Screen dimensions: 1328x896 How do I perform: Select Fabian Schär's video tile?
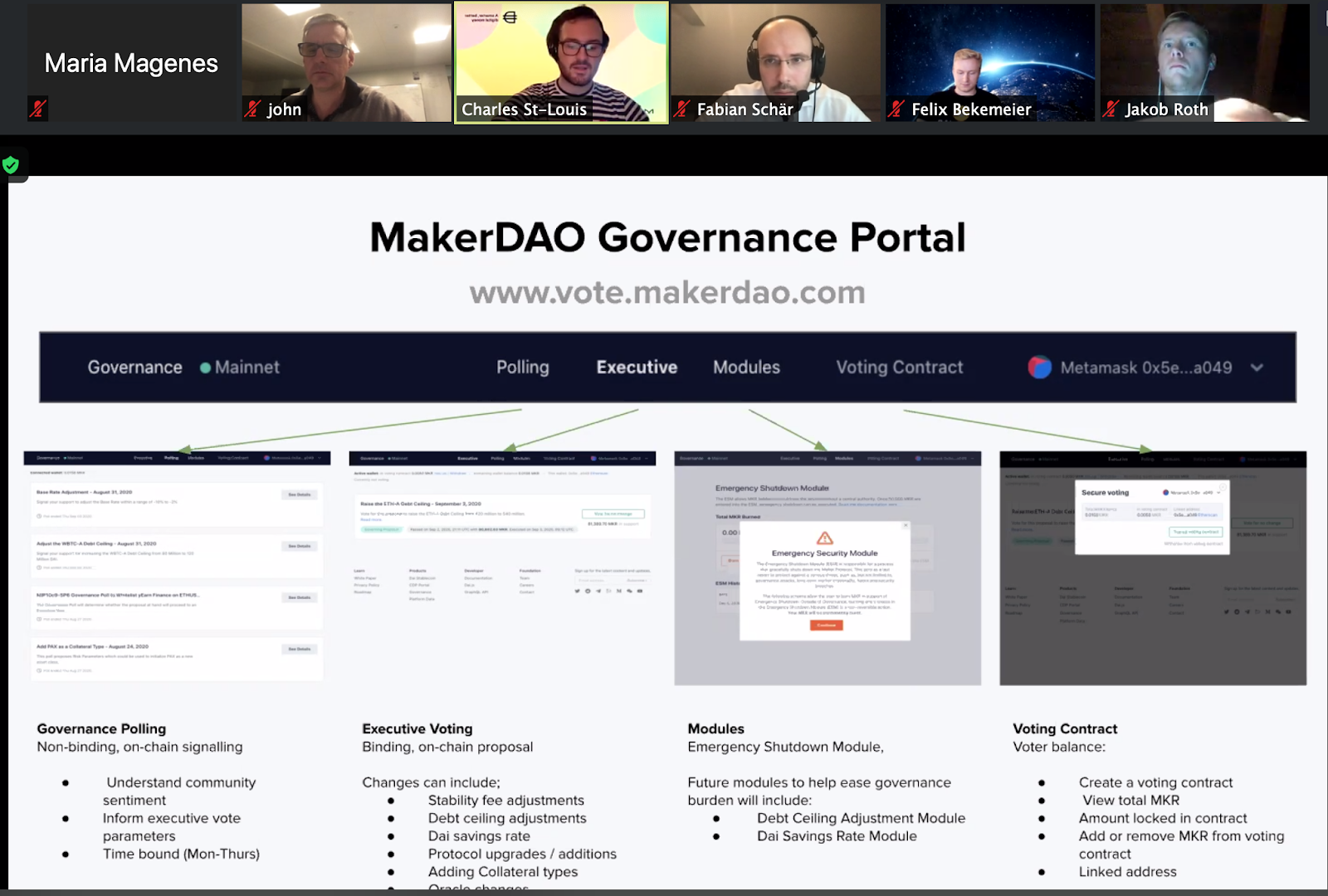[776, 63]
